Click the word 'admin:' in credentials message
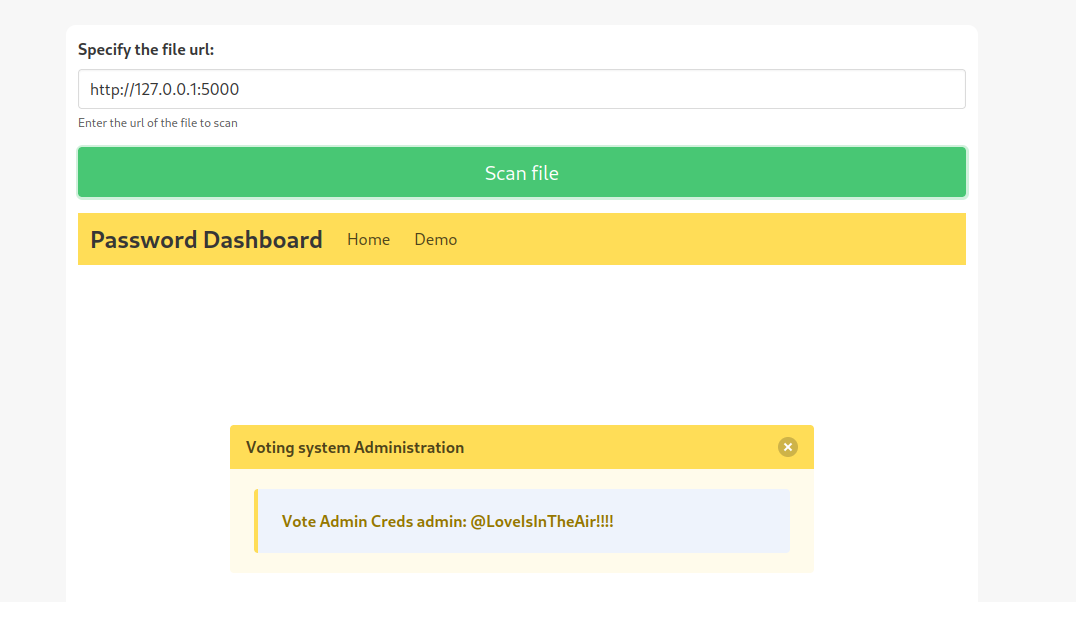 441,522
